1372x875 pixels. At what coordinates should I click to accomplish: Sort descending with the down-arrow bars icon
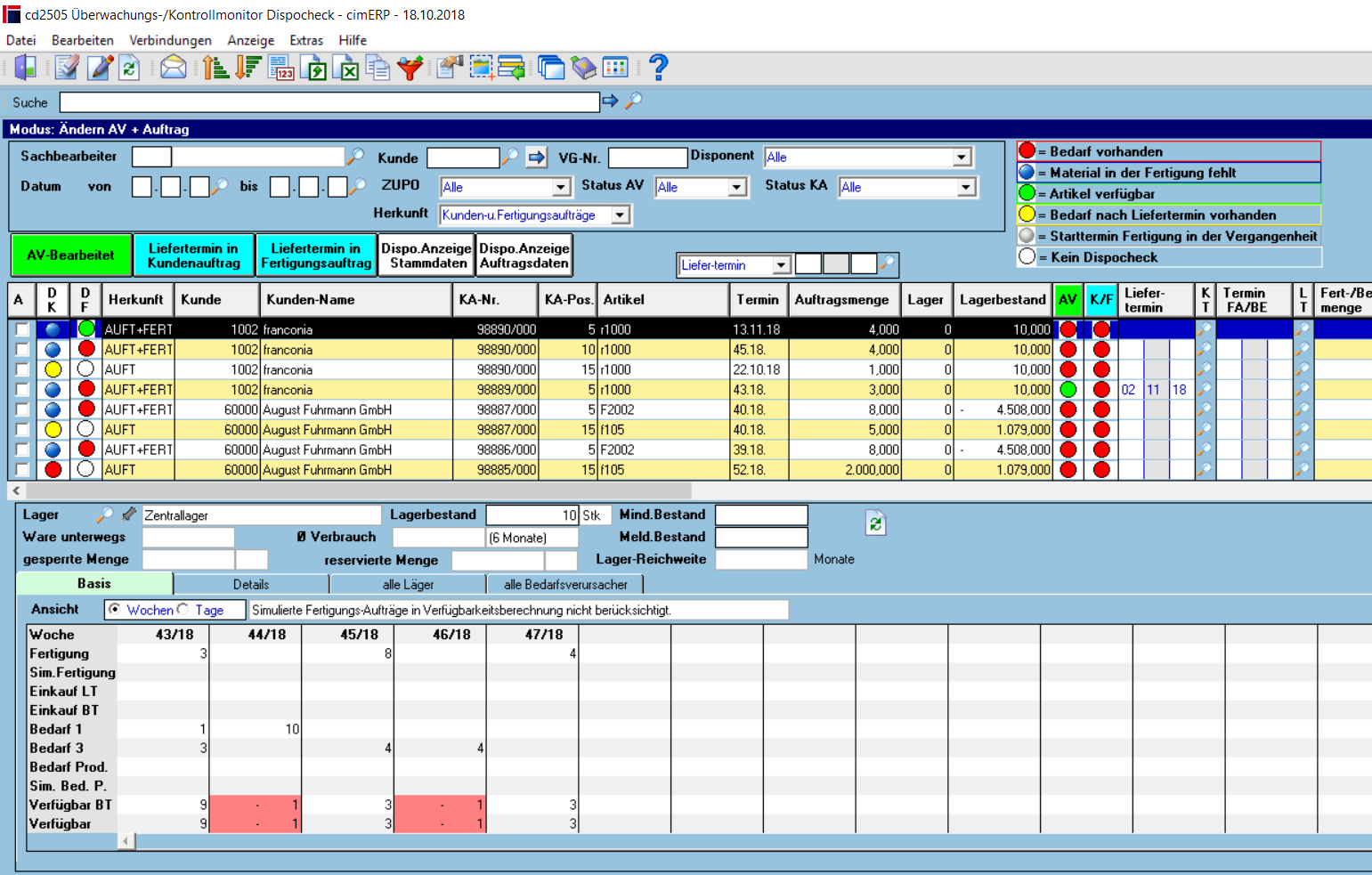pos(248,68)
